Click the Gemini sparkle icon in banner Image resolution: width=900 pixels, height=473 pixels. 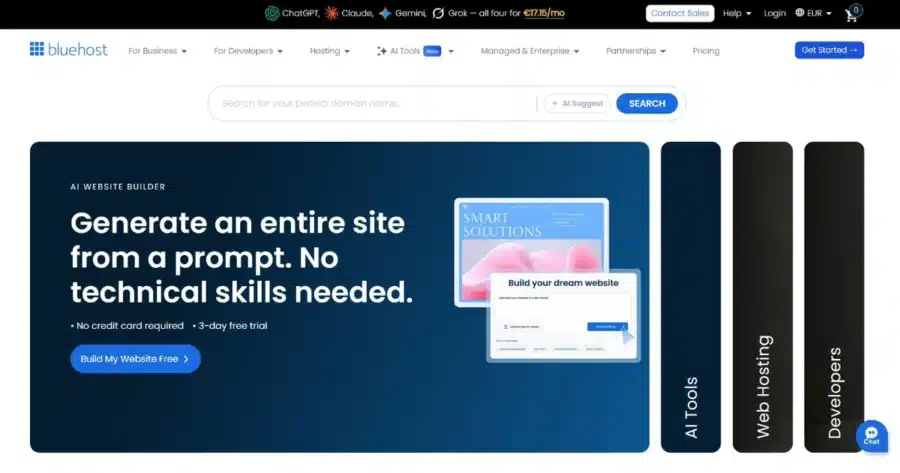coord(385,13)
